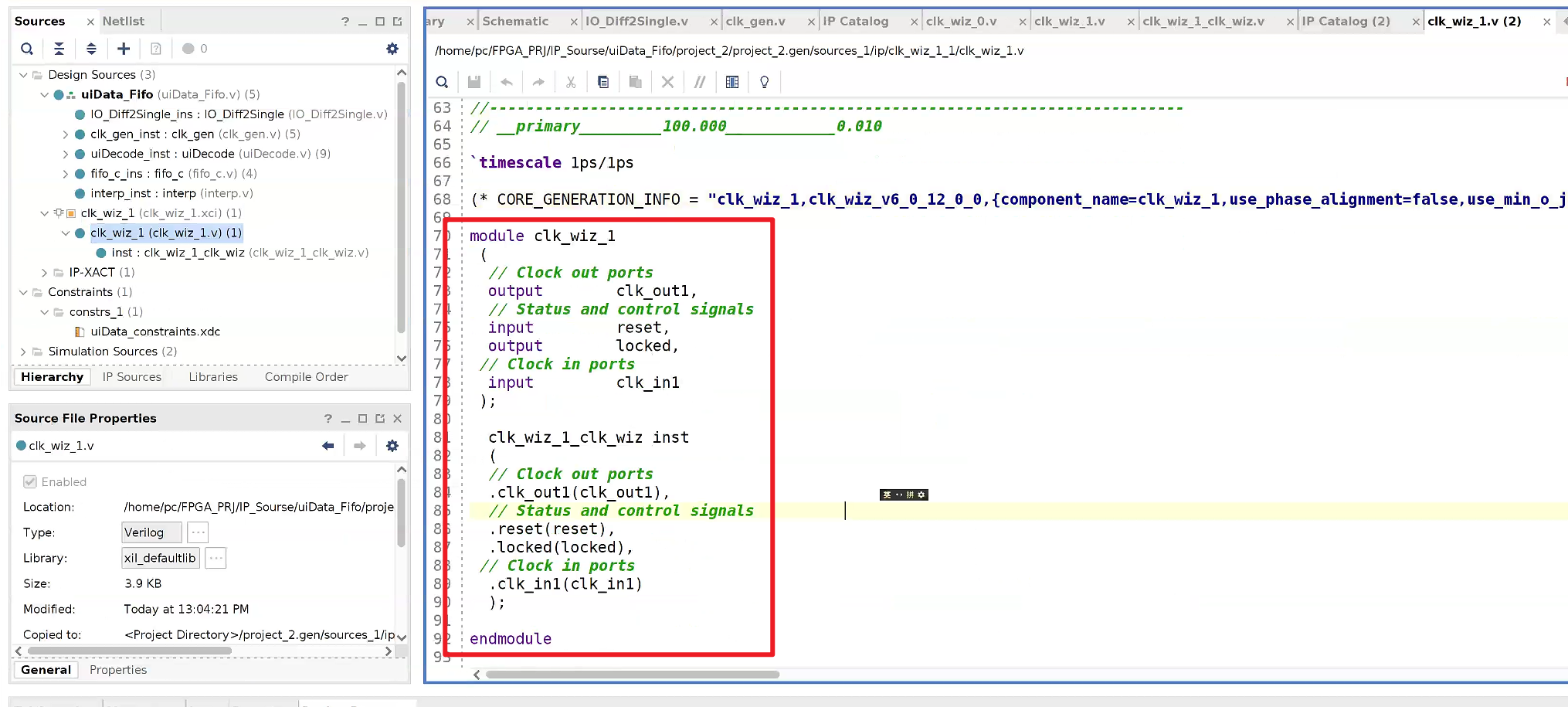
Task: Click Collapse All icon in Sources toolbar
Action: pos(59,49)
